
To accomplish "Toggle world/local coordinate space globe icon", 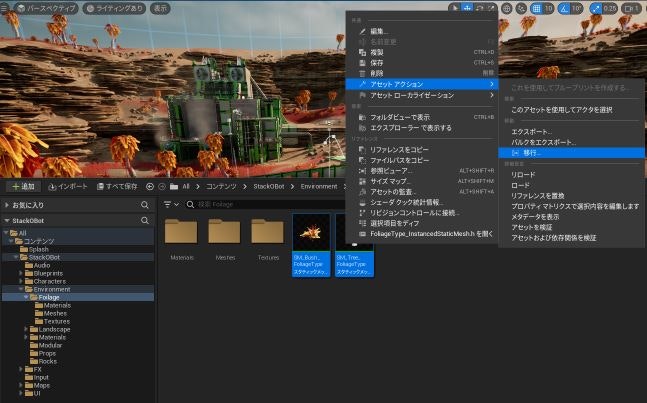I will (507, 8).
